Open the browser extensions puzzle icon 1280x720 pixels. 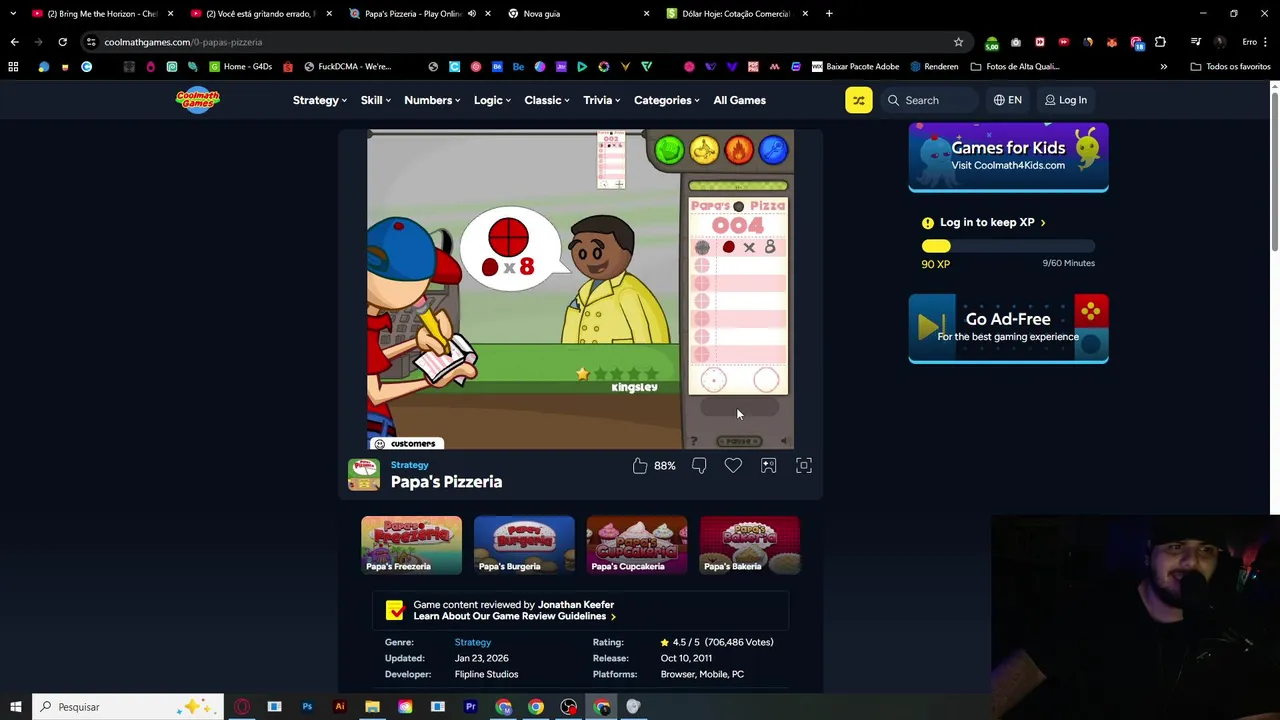tap(1160, 42)
